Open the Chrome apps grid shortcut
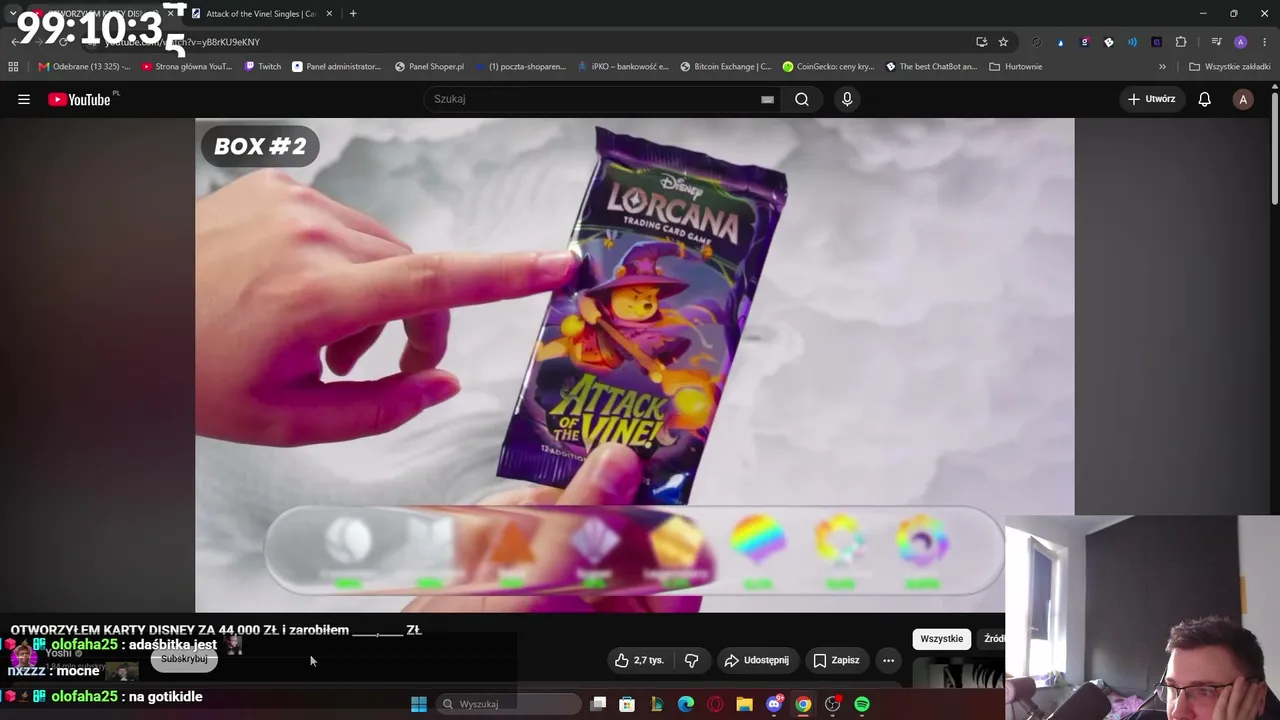 coord(13,67)
